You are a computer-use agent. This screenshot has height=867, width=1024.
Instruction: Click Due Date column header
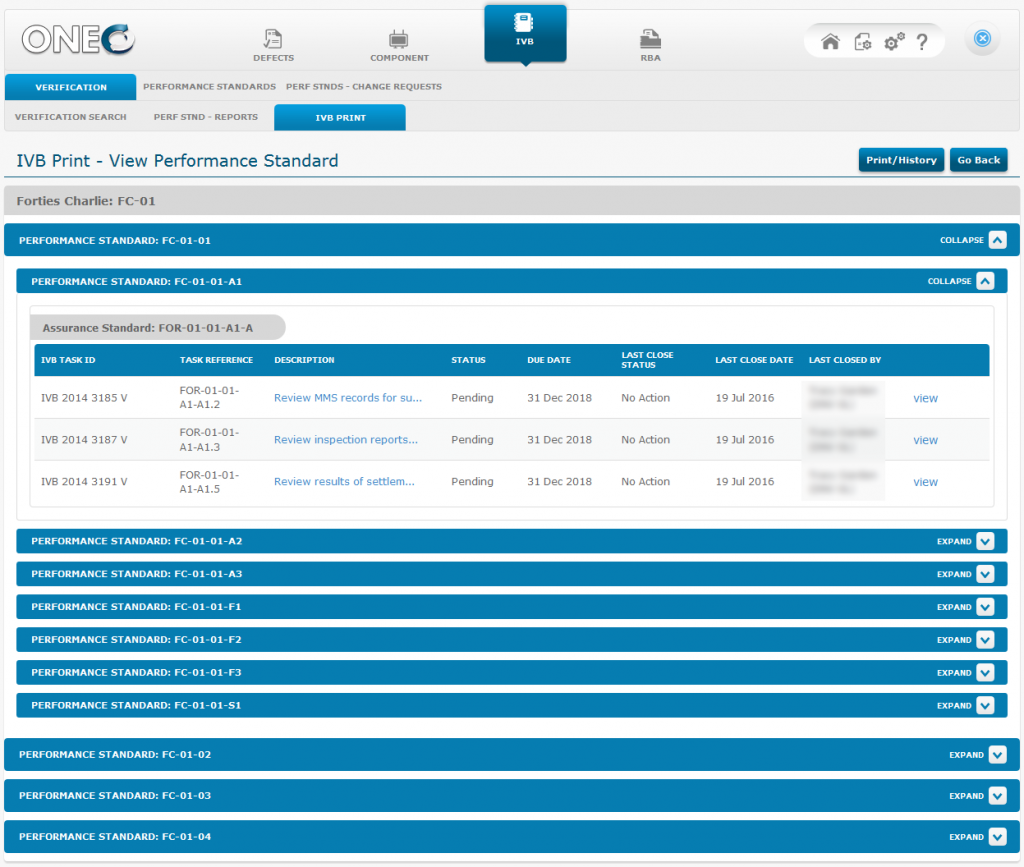[549, 360]
